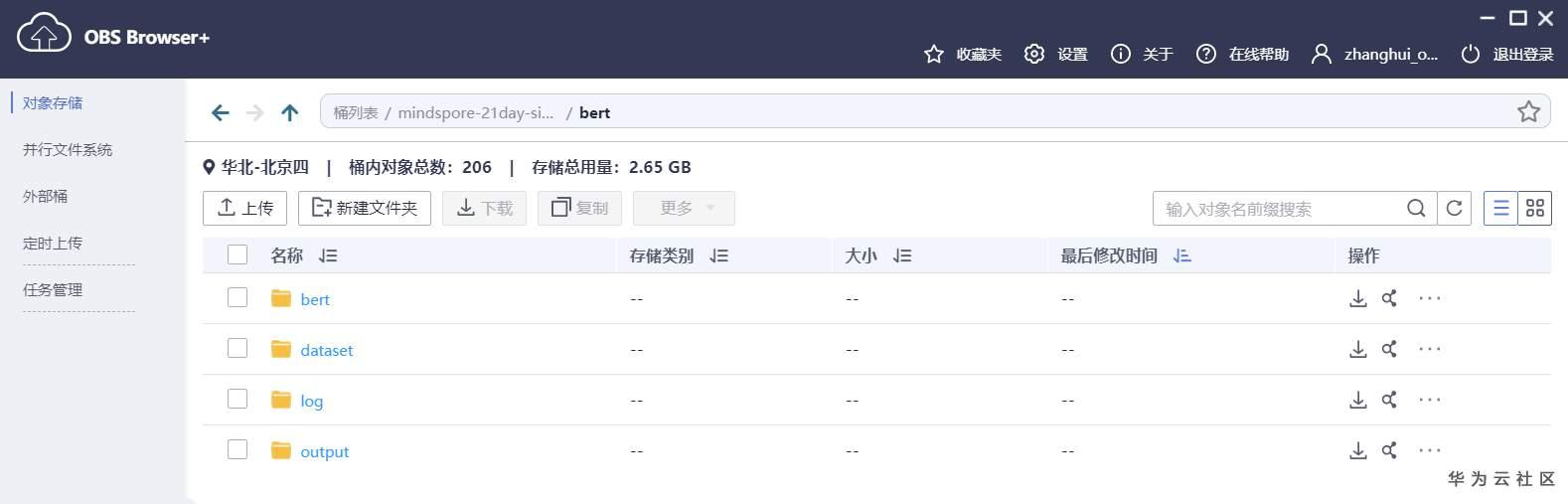Click the refresh icon beside search box

point(1455,208)
